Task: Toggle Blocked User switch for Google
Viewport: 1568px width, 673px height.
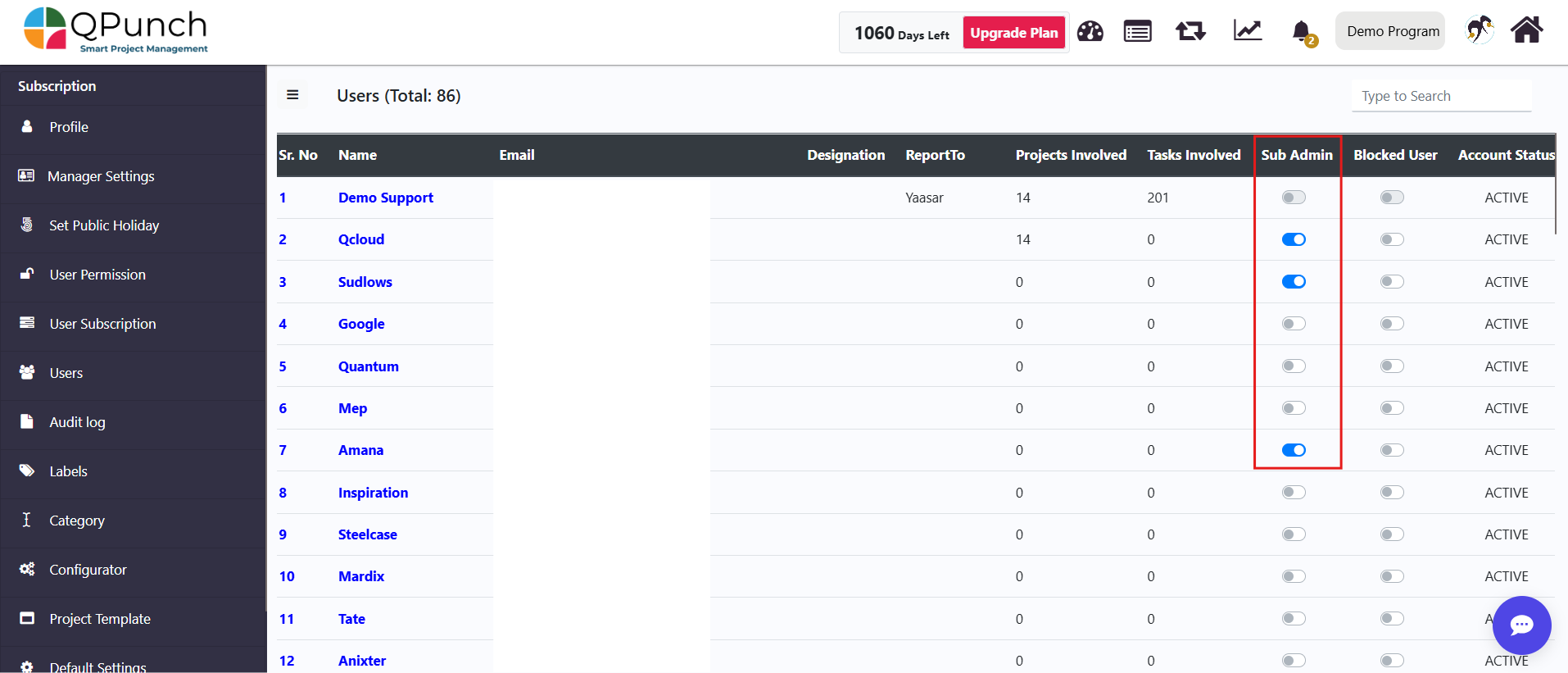Action: 1391,324
